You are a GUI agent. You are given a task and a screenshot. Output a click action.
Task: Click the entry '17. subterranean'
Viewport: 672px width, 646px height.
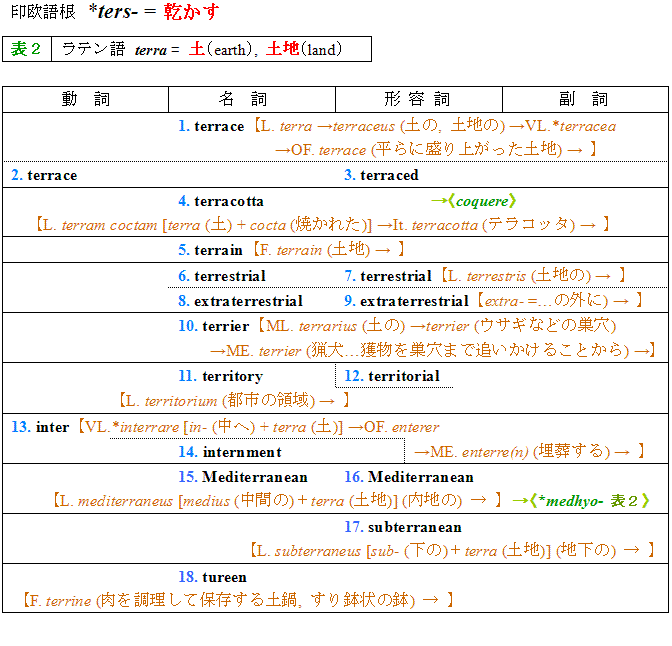coord(402,527)
